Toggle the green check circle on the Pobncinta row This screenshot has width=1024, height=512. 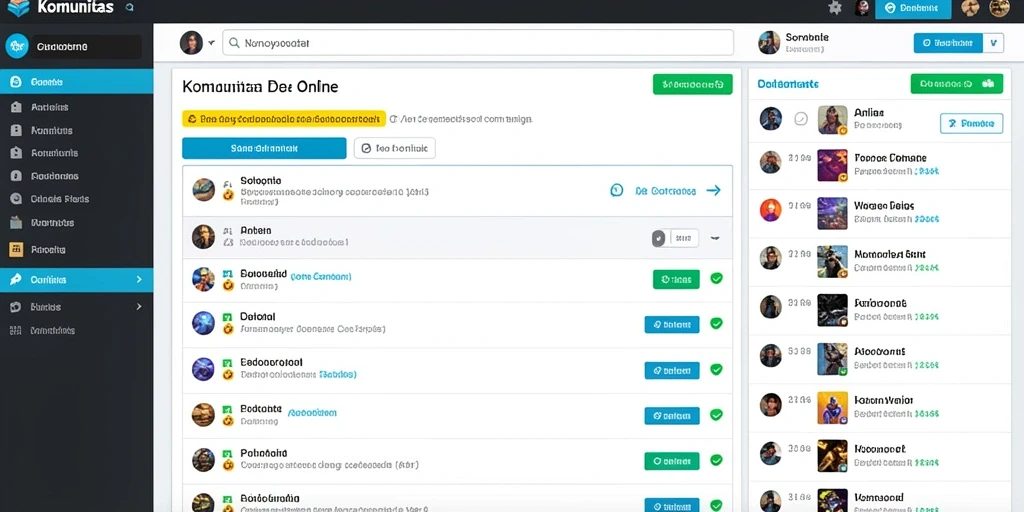coord(716,460)
